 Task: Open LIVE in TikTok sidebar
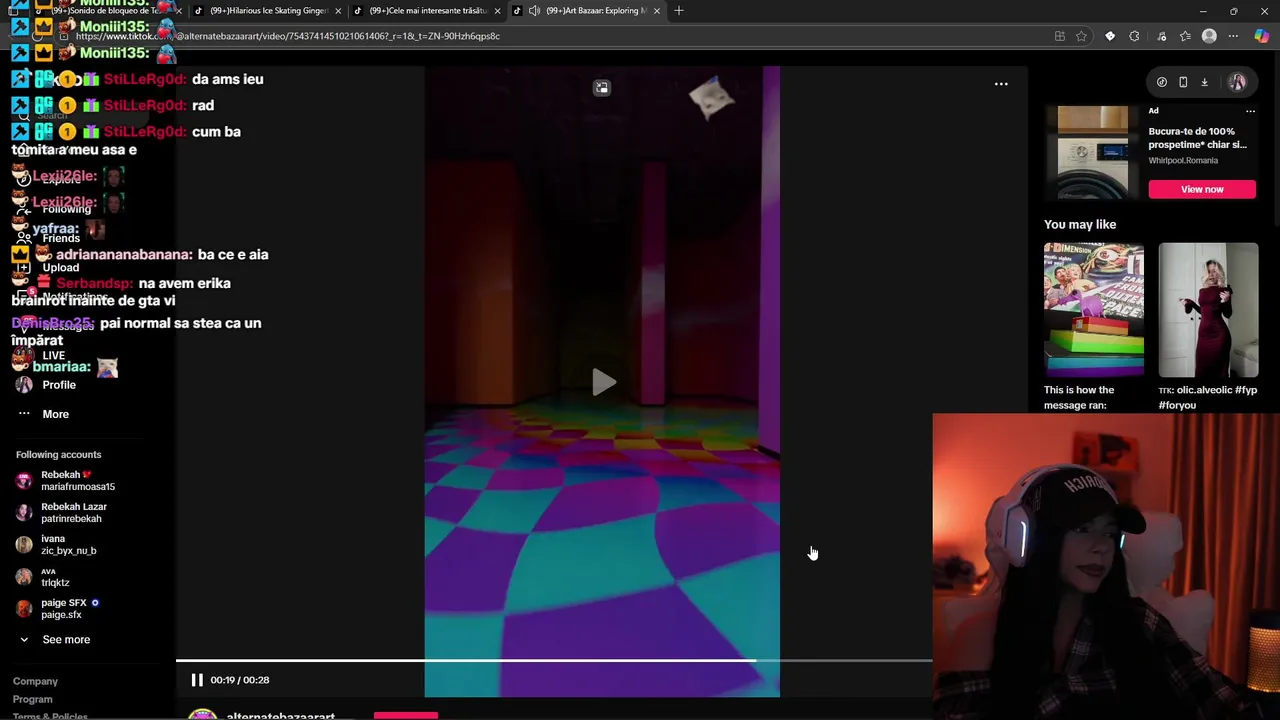53,356
